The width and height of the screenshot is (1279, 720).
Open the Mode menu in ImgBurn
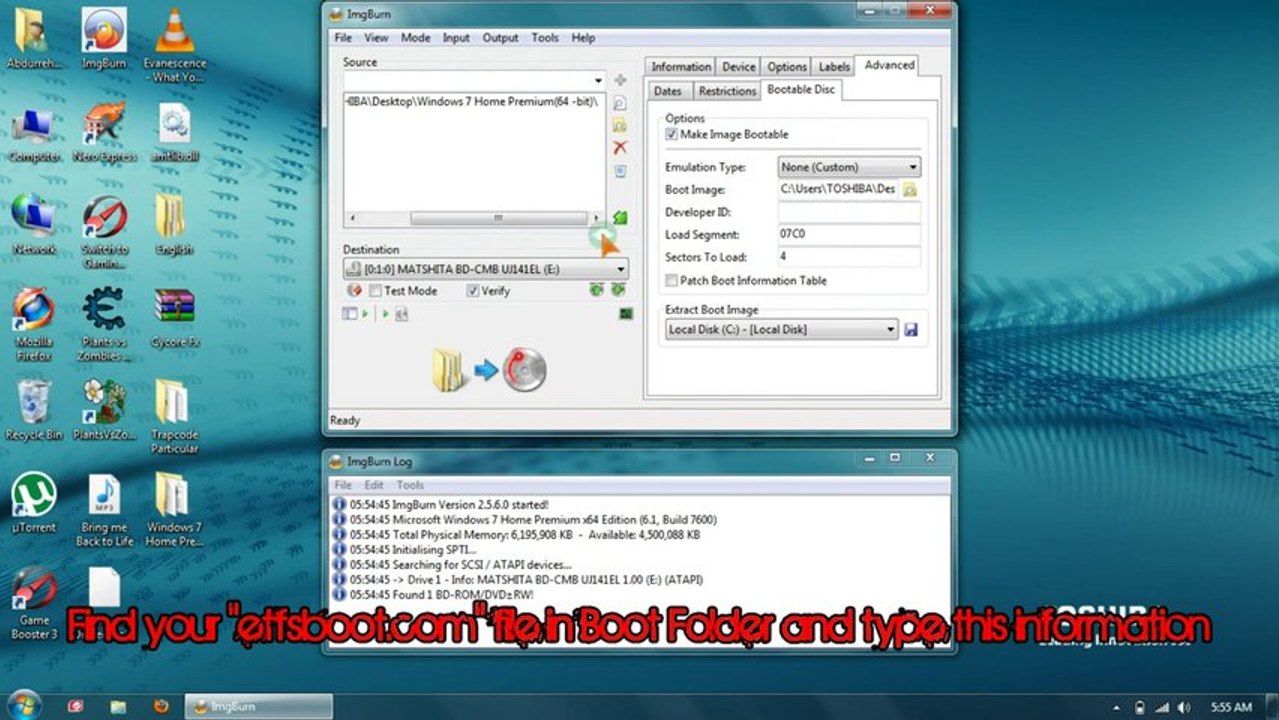[415, 38]
